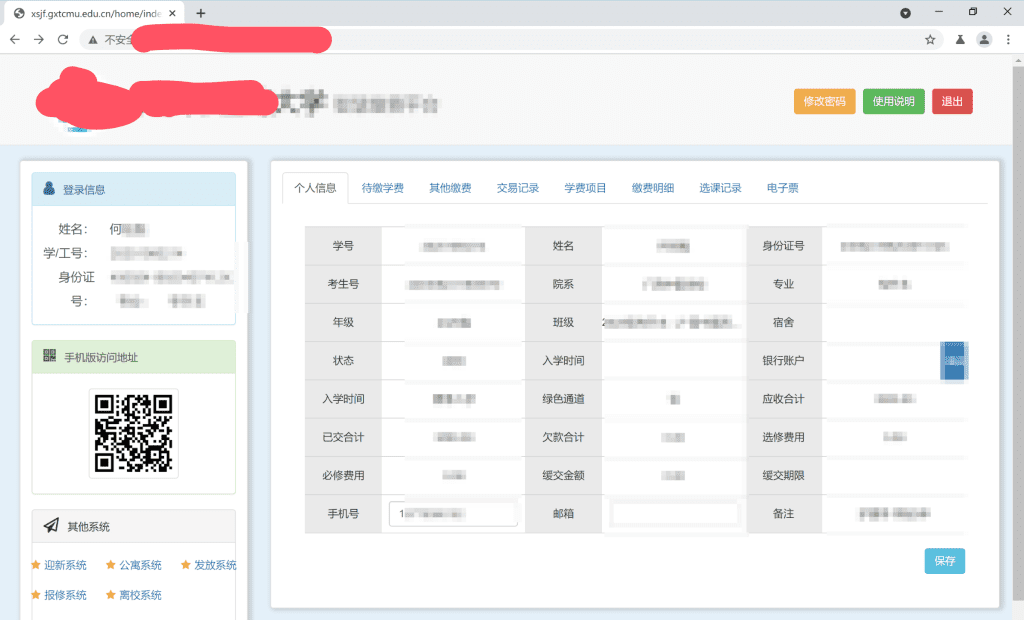Screen dimensions: 1024x620
Task: Open the 离校系统 link
Action: [140, 595]
